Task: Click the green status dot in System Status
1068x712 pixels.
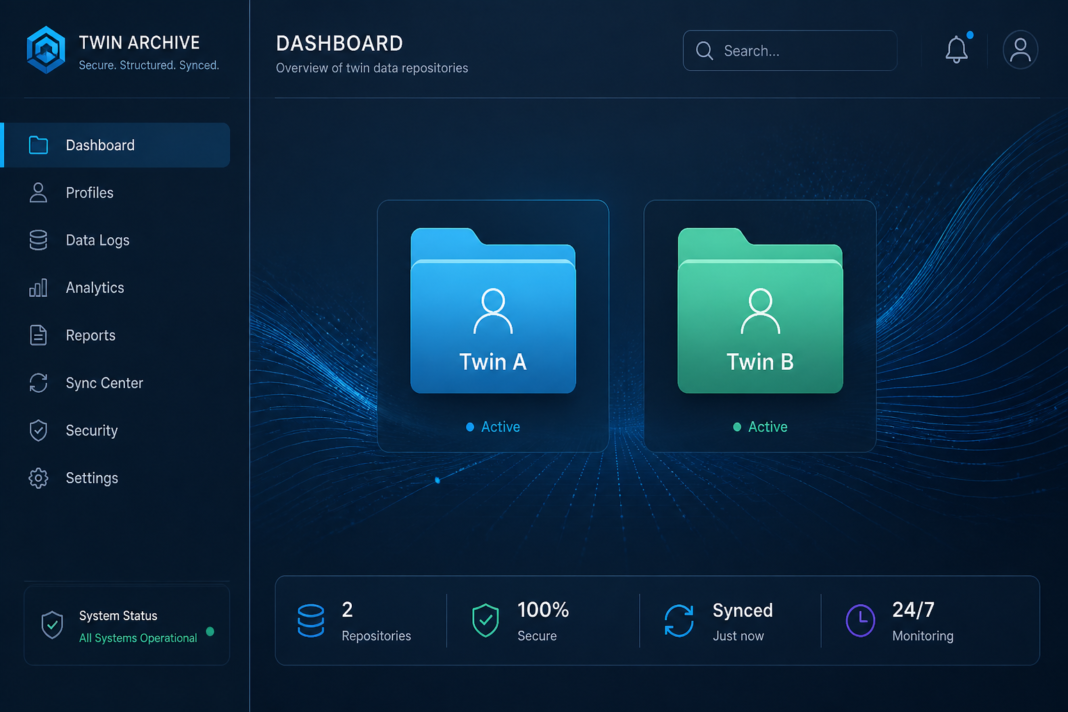Action: point(210,632)
